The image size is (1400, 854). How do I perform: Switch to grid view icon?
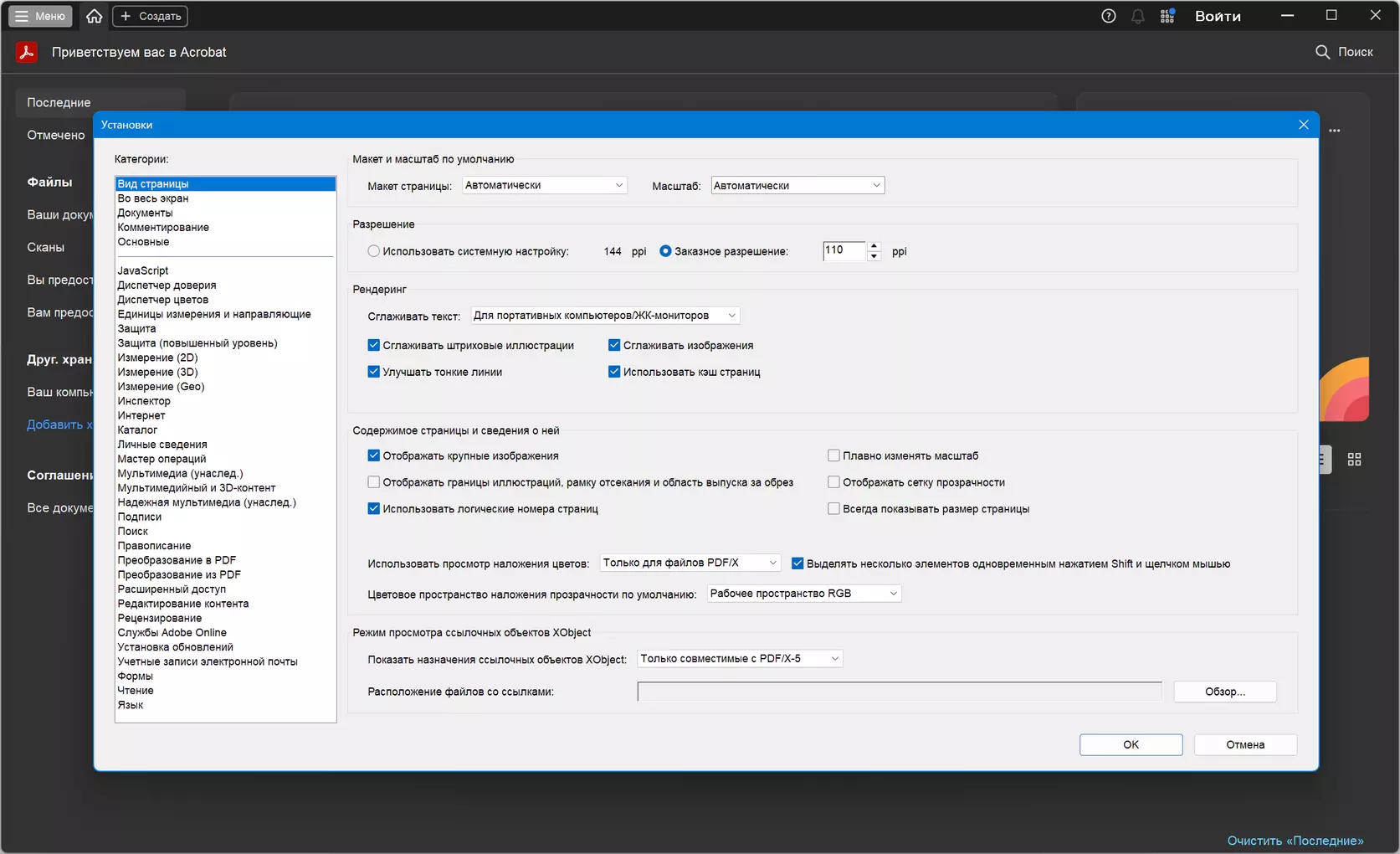(x=1355, y=459)
